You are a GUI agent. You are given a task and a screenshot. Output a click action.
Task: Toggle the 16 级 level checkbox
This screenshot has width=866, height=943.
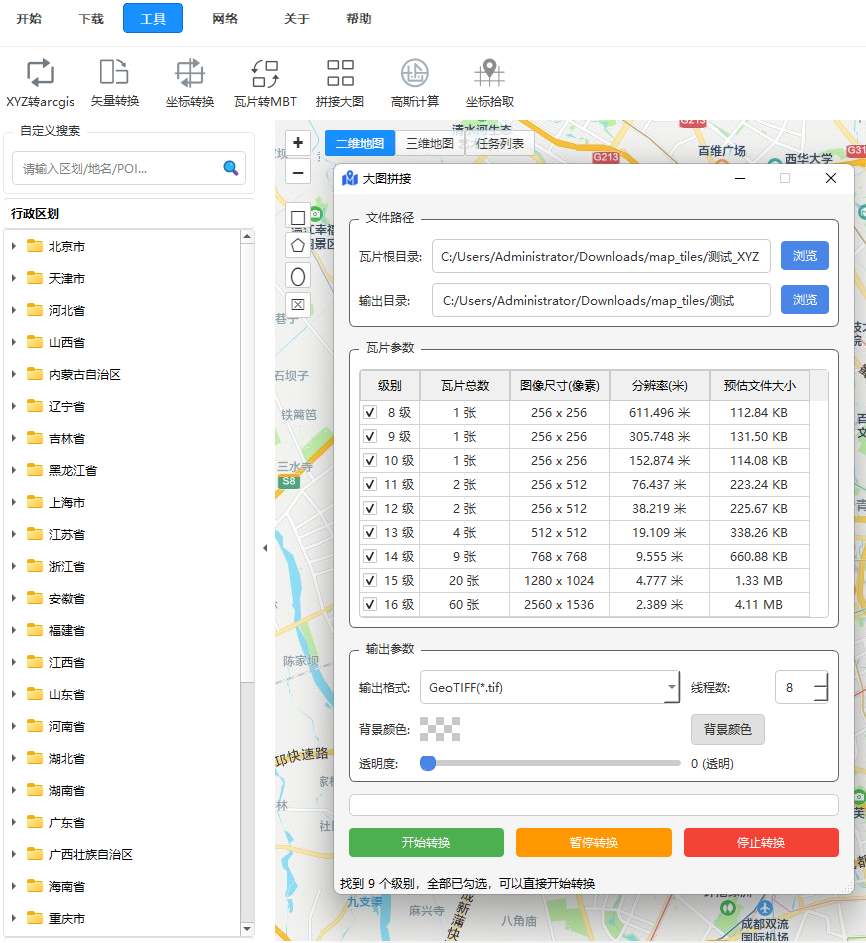(370, 604)
